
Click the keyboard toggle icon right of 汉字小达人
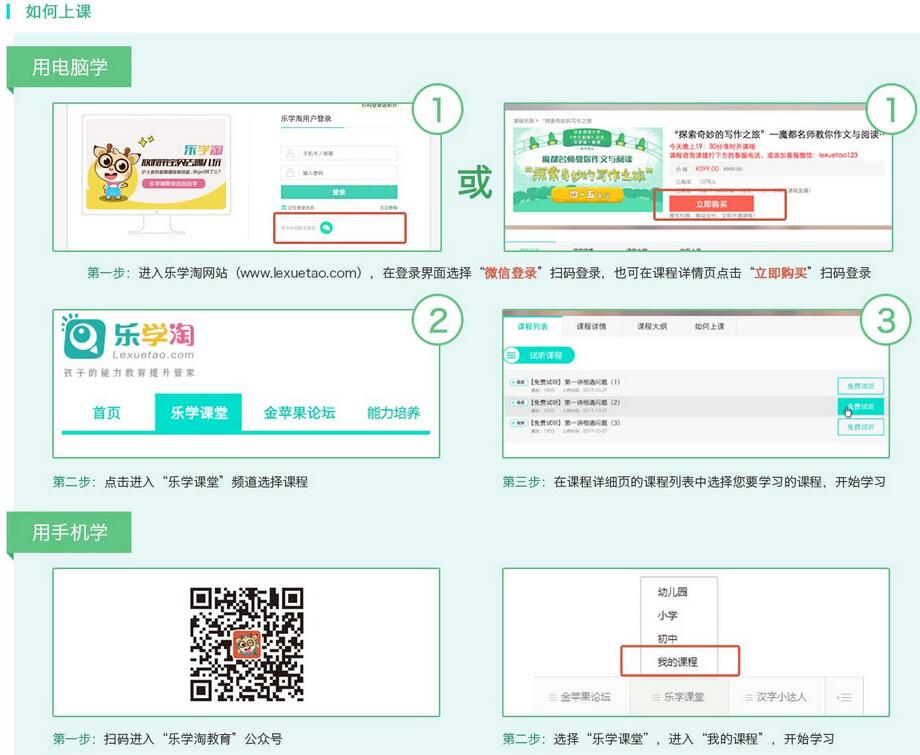pyautogui.click(x=845, y=696)
